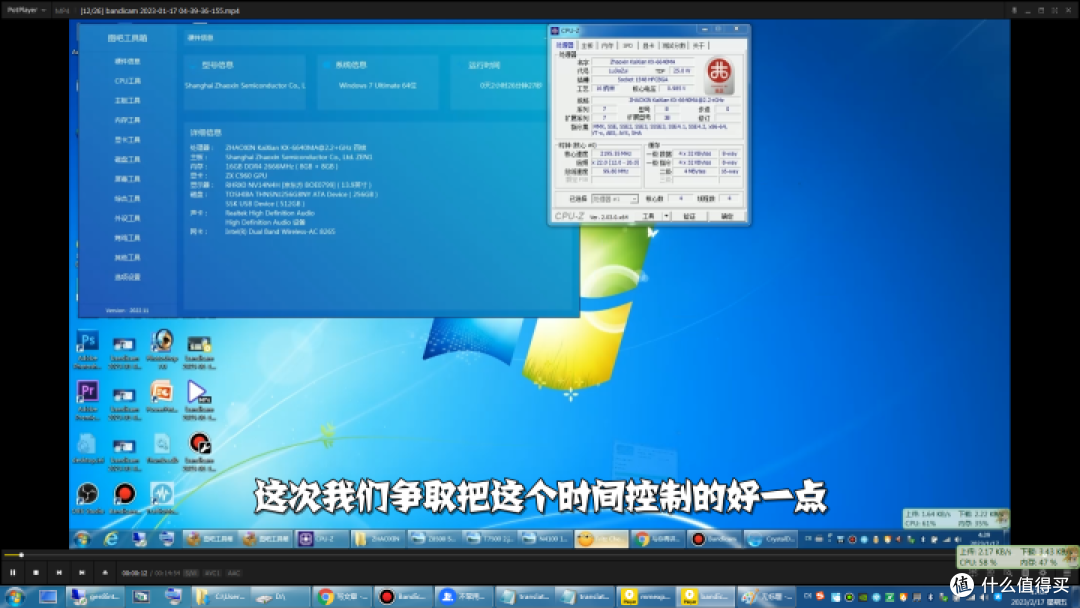This screenshot has height=608, width=1080.
Task: Open the PotPlayer main menu dropdown
Action: click(26, 10)
